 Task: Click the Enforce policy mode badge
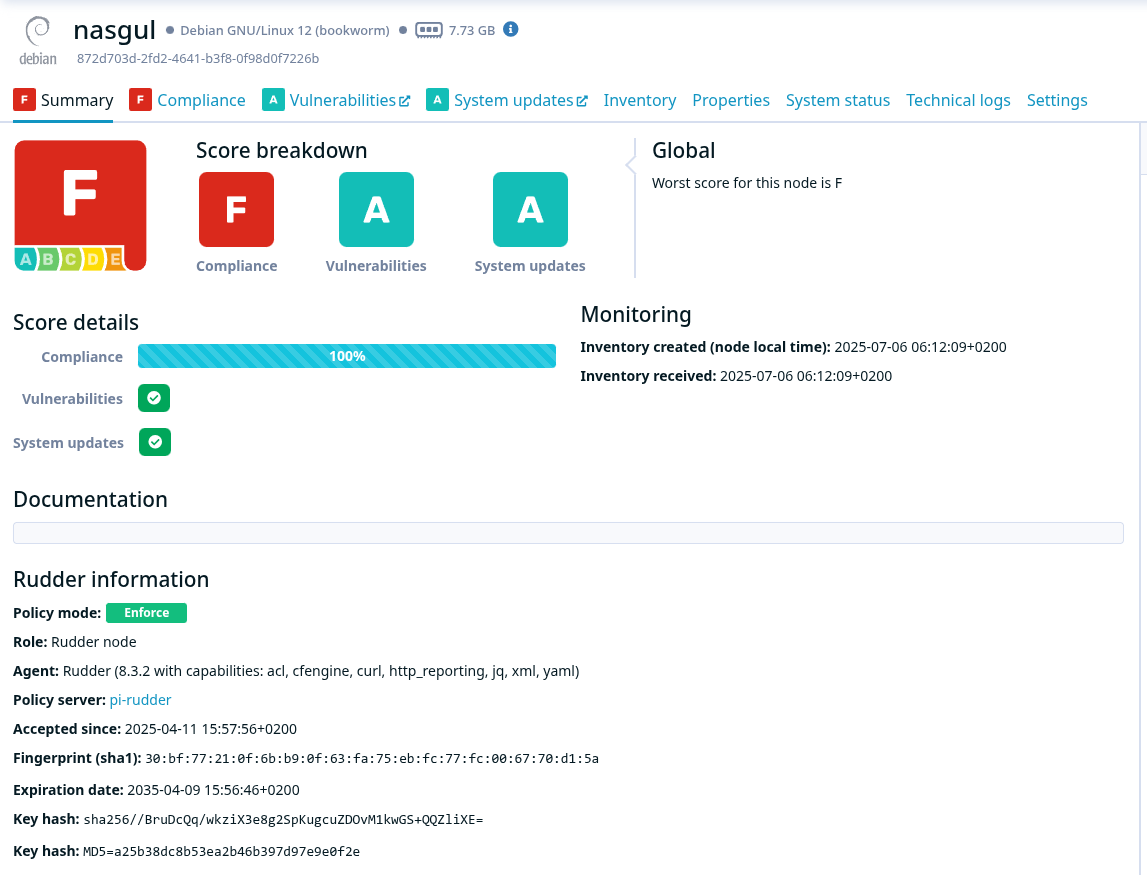click(x=146, y=613)
